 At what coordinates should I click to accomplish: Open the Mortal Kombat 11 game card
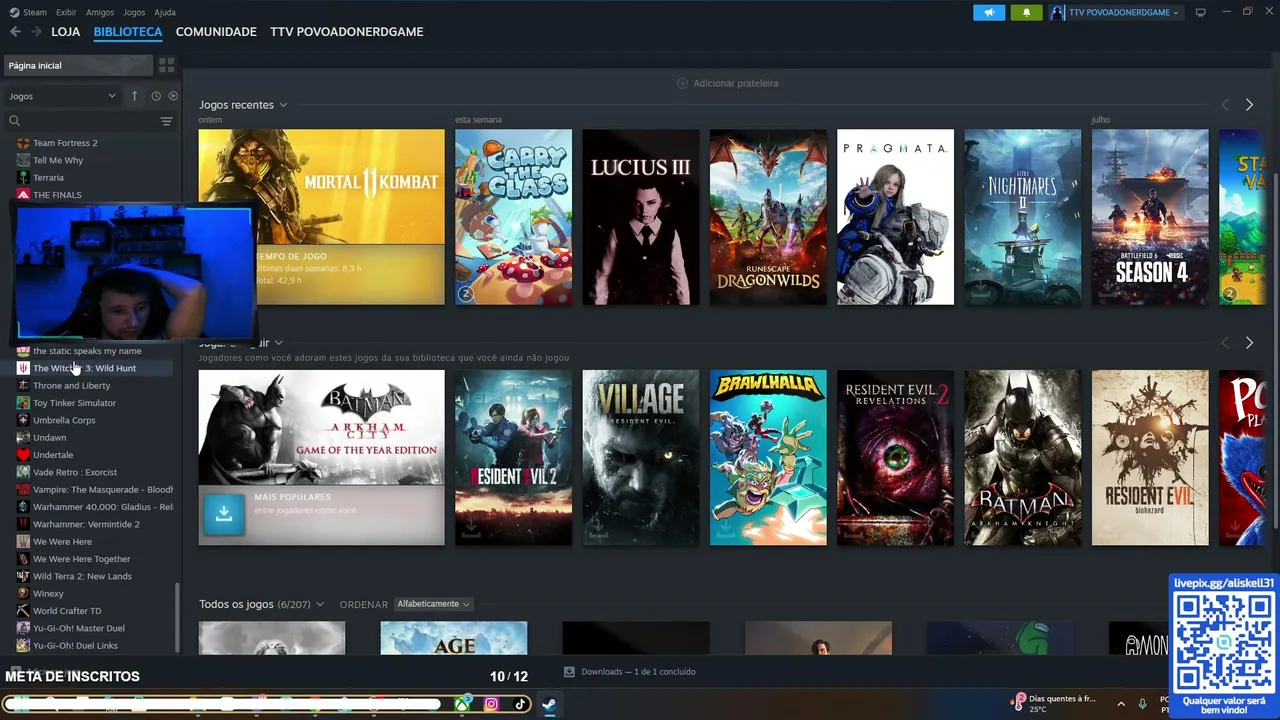321,217
